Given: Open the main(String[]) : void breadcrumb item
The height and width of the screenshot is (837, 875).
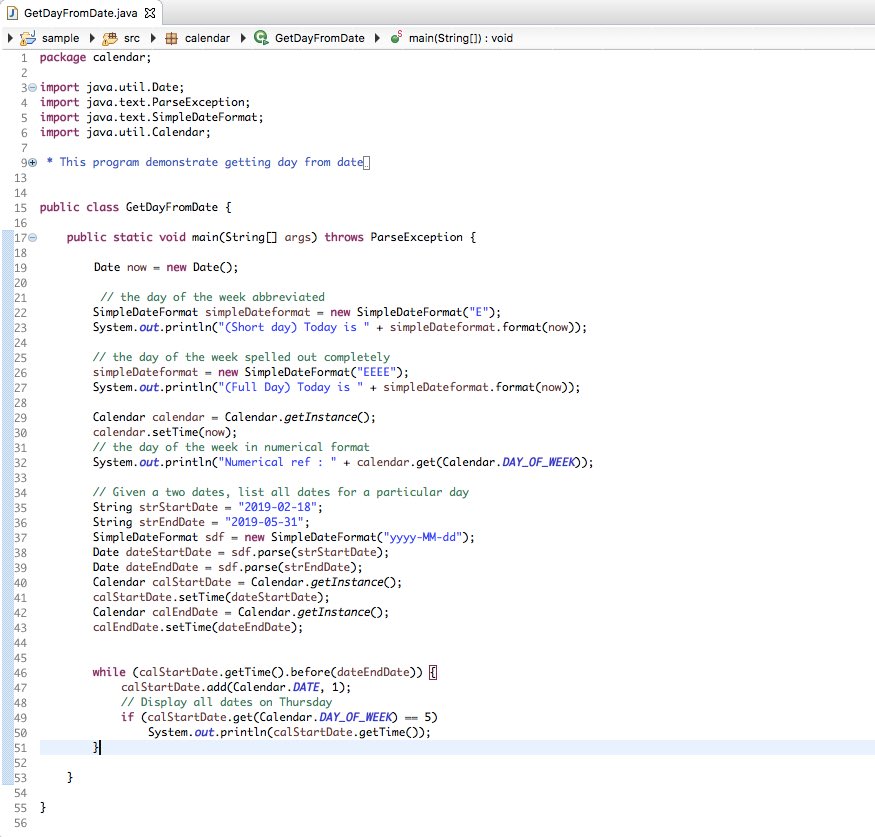Looking at the screenshot, I should [x=460, y=38].
